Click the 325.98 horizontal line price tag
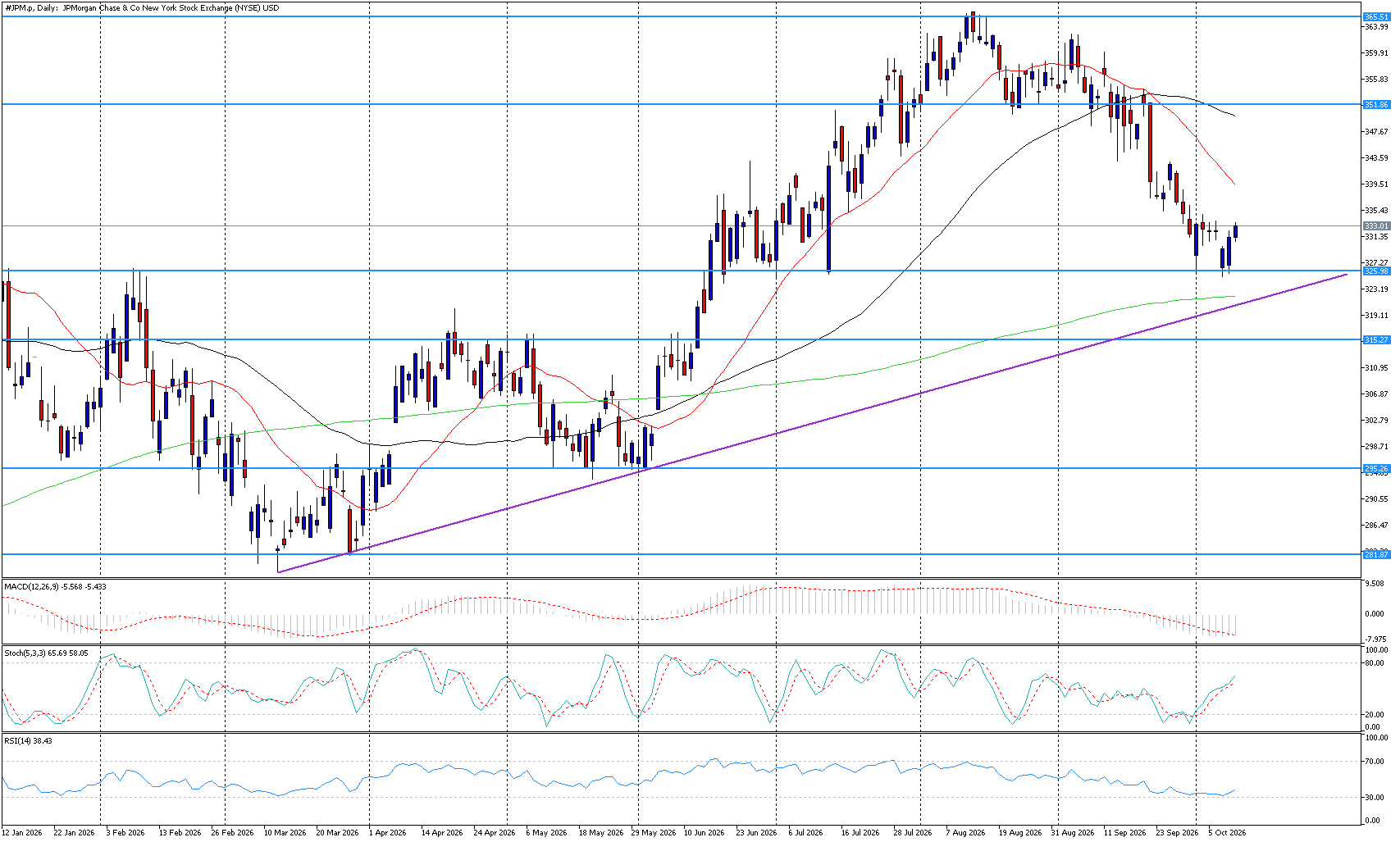The width and height of the screenshot is (1400, 842). point(1376,271)
